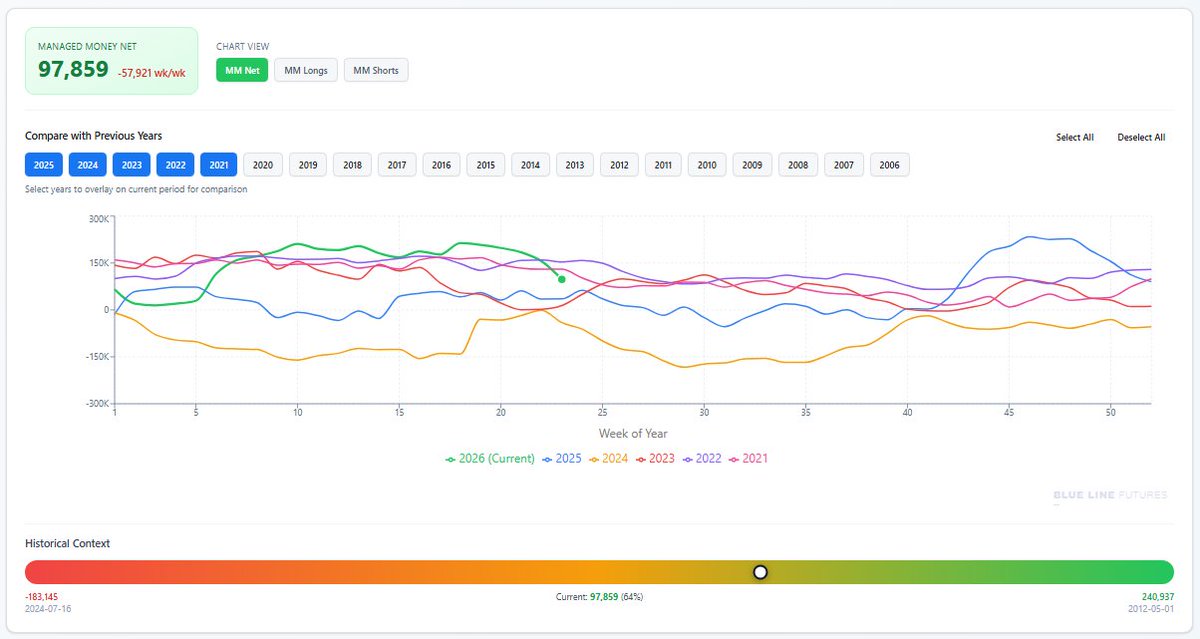The image size is (1200, 639).
Task: Enable the 2013 year overlay
Action: pyautogui.click(x=575, y=165)
